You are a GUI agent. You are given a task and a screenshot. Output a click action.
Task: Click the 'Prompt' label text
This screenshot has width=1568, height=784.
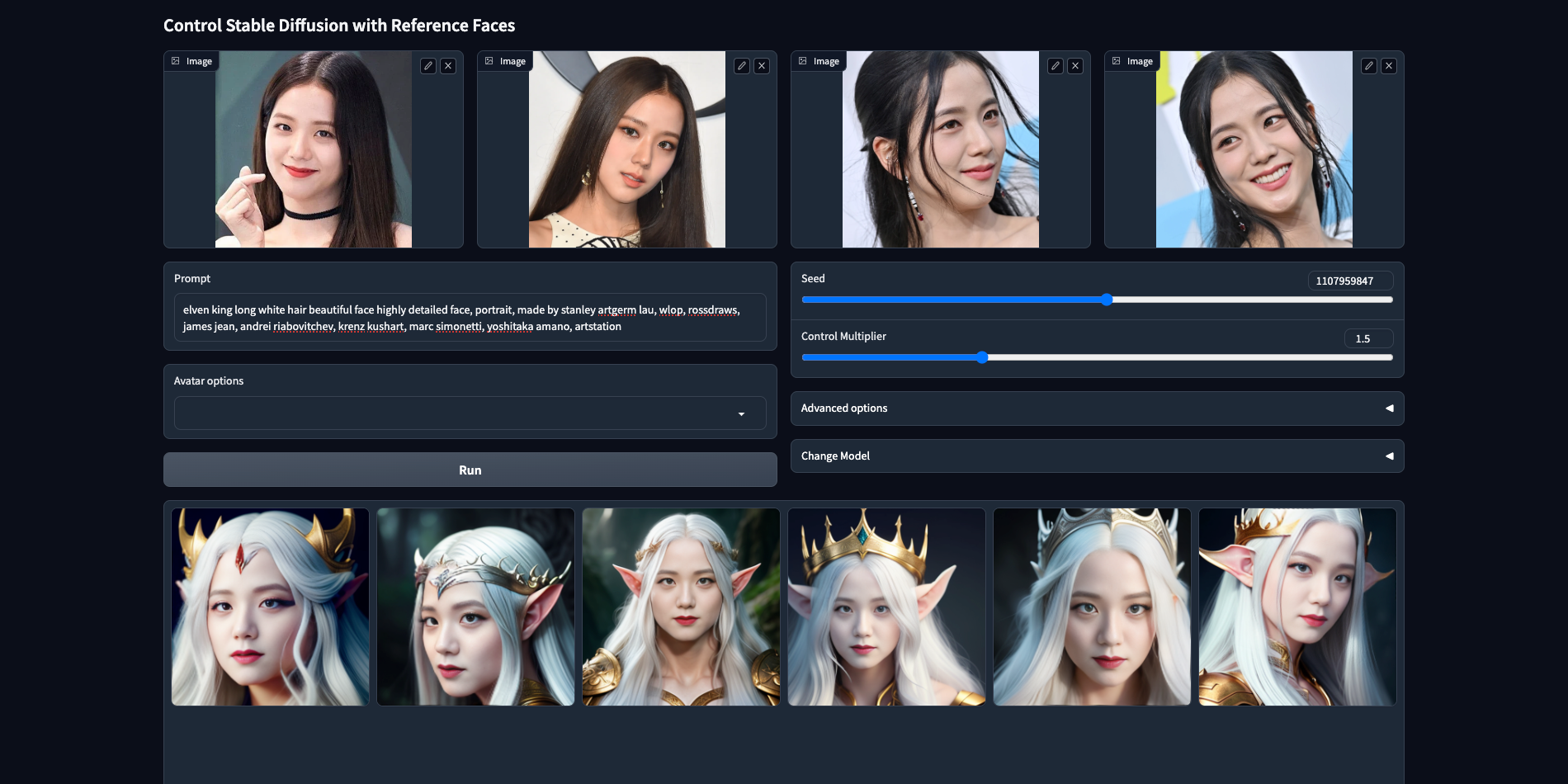coord(192,279)
